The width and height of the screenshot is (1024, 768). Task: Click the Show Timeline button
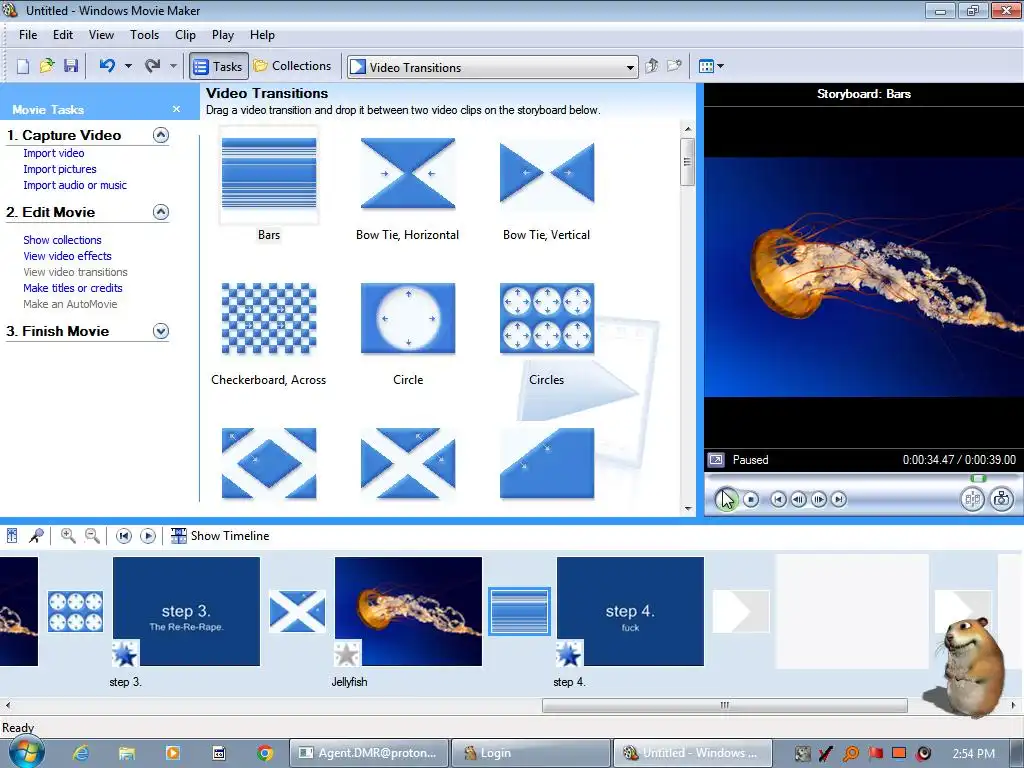(x=219, y=536)
